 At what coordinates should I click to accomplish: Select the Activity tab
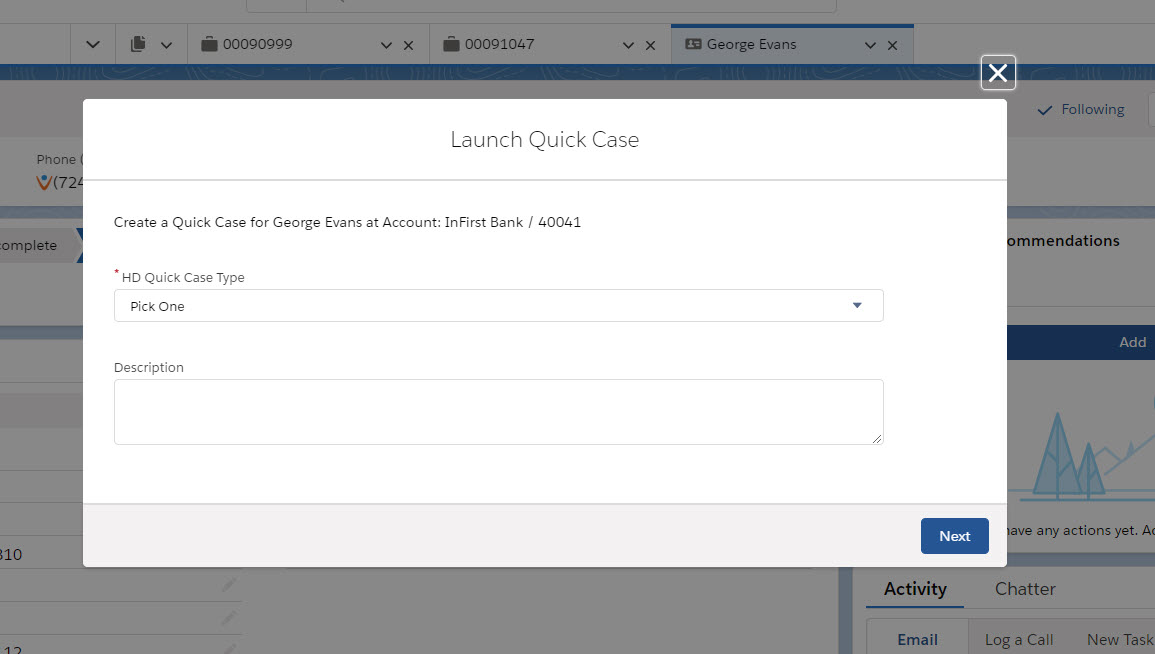tap(914, 589)
